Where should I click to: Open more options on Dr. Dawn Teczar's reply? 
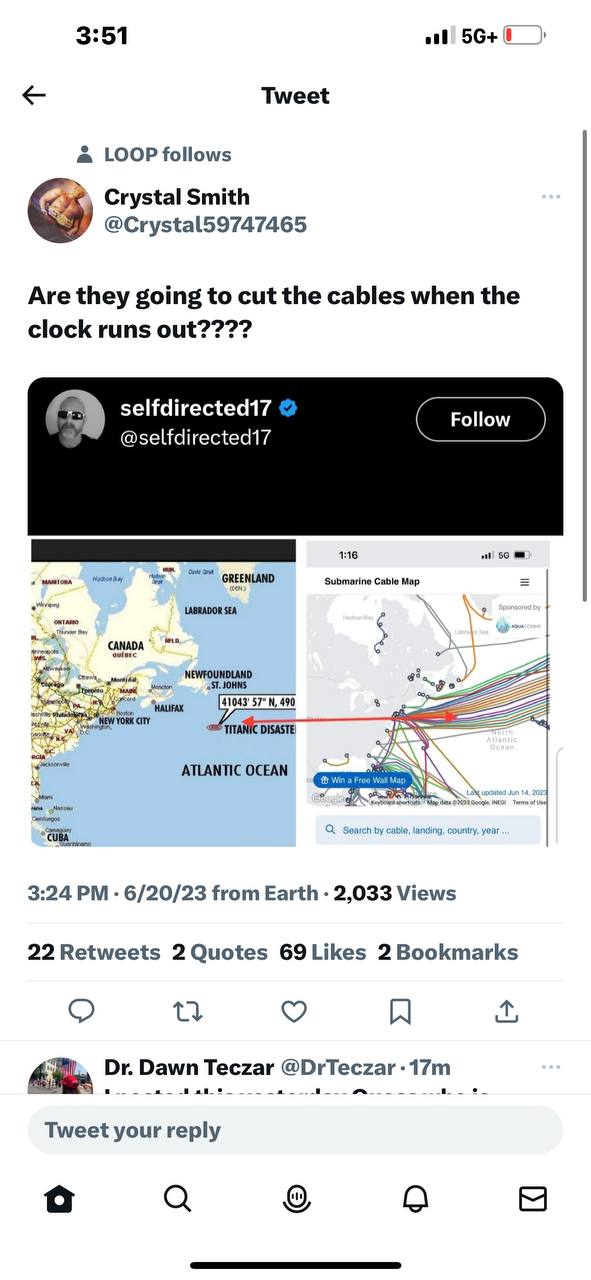click(551, 1067)
